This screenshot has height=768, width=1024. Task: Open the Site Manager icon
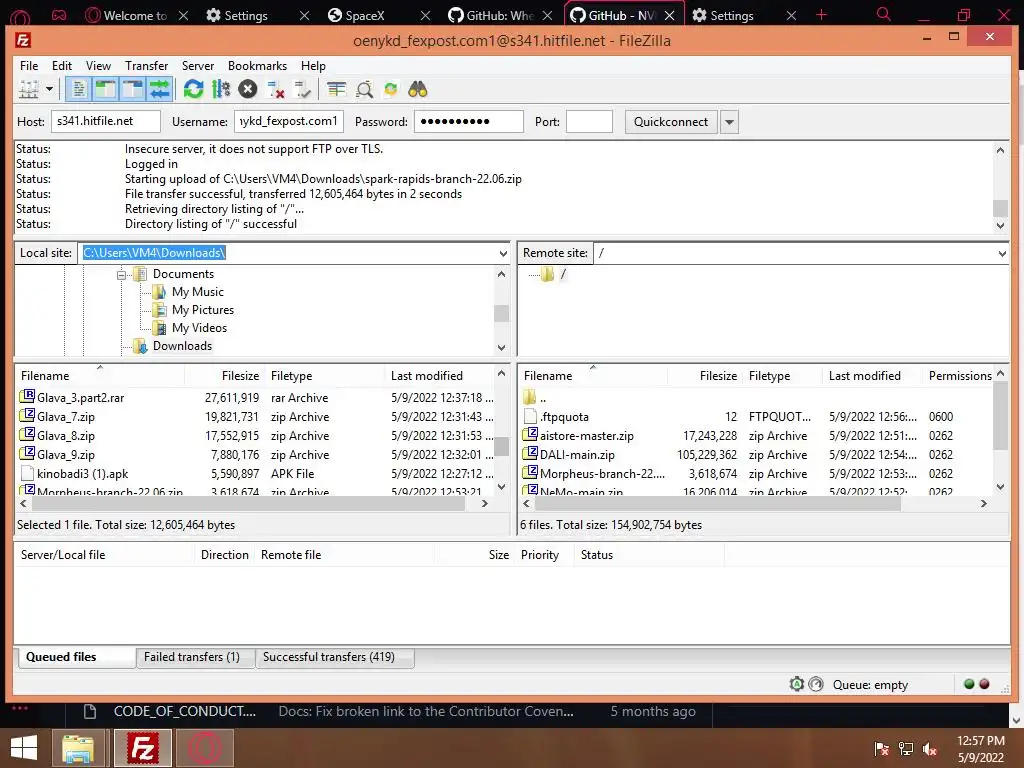[29, 89]
